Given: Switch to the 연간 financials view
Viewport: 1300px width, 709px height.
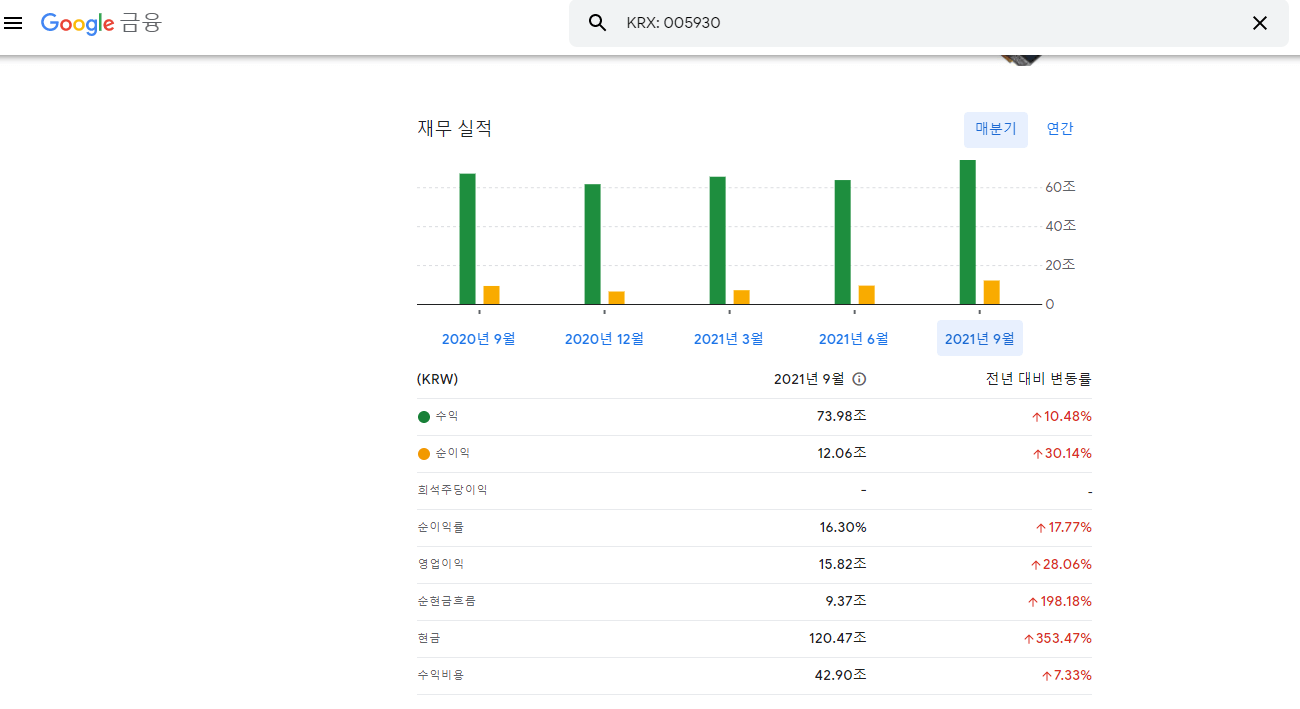Looking at the screenshot, I should point(1060,129).
